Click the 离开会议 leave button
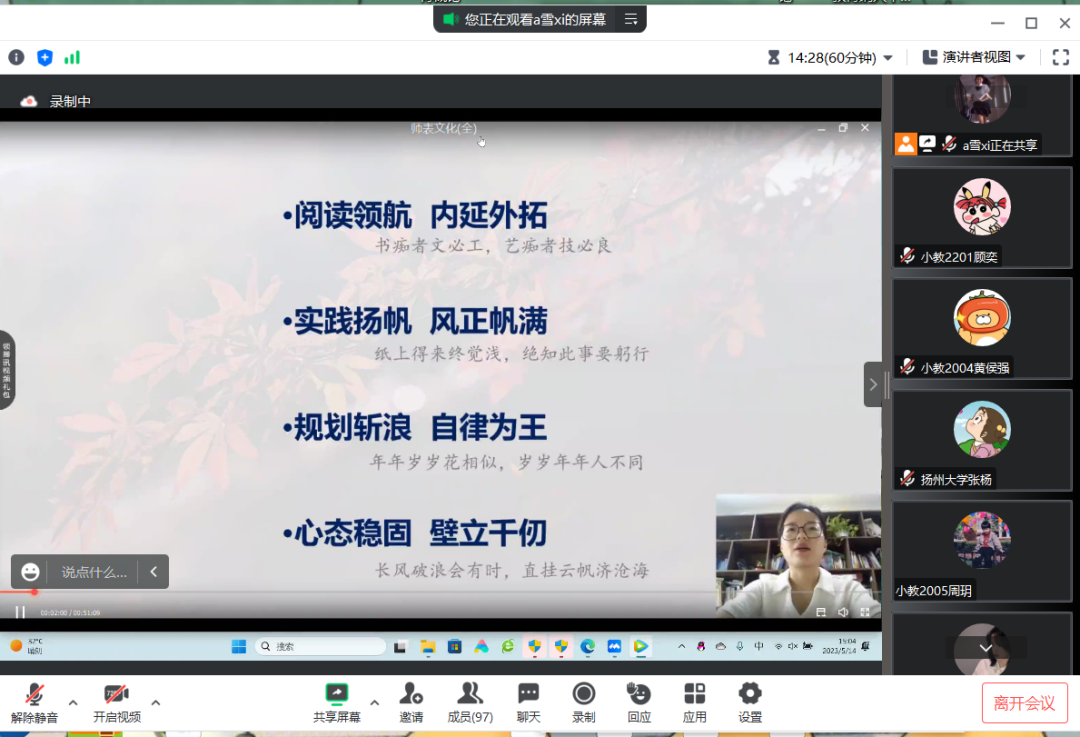 click(x=1024, y=703)
